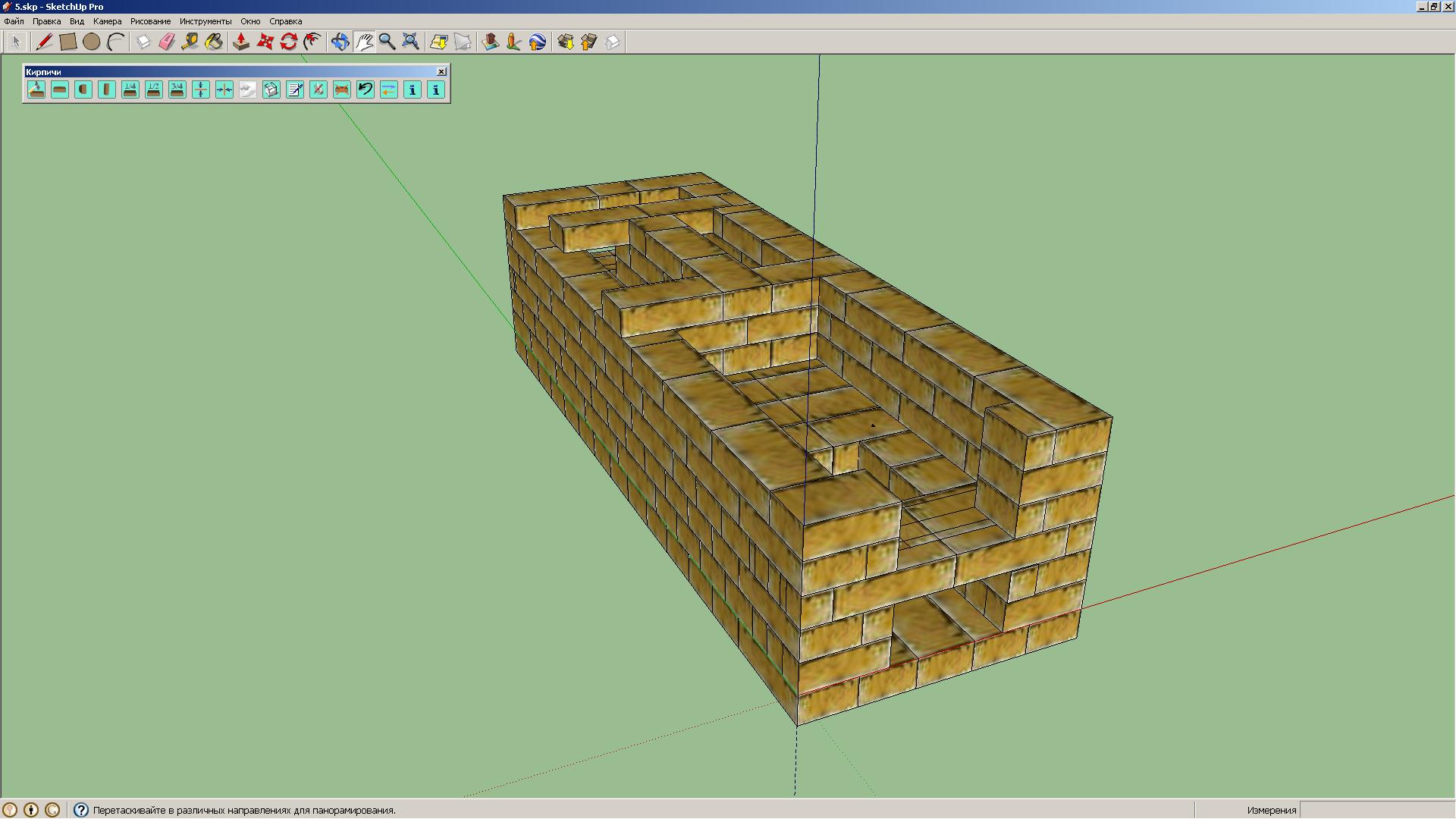
Task: Switch to the Orbit camera tool
Action: click(340, 42)
